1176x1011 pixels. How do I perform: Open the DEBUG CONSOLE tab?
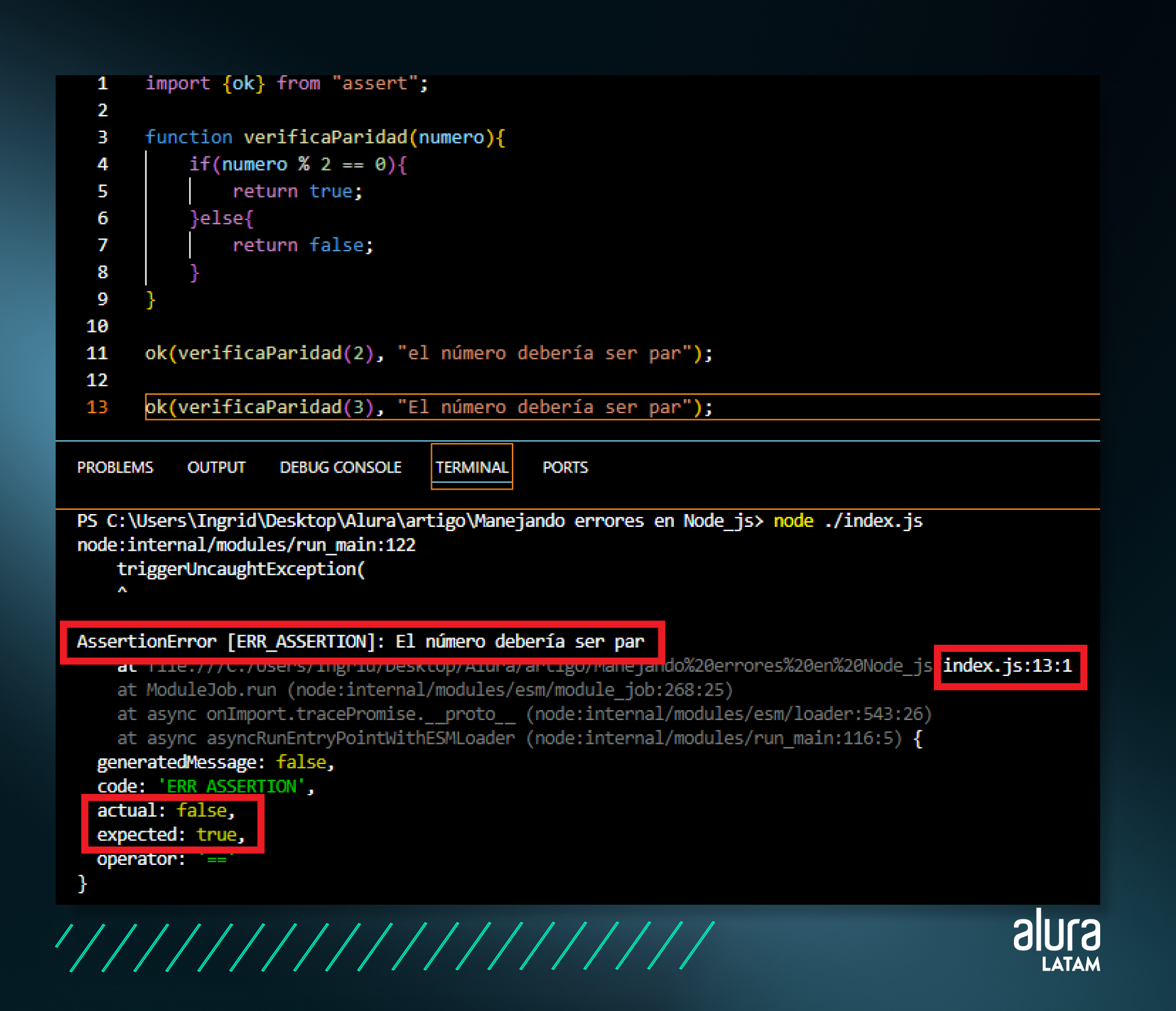pyautogui.click(x=341, y=468)
